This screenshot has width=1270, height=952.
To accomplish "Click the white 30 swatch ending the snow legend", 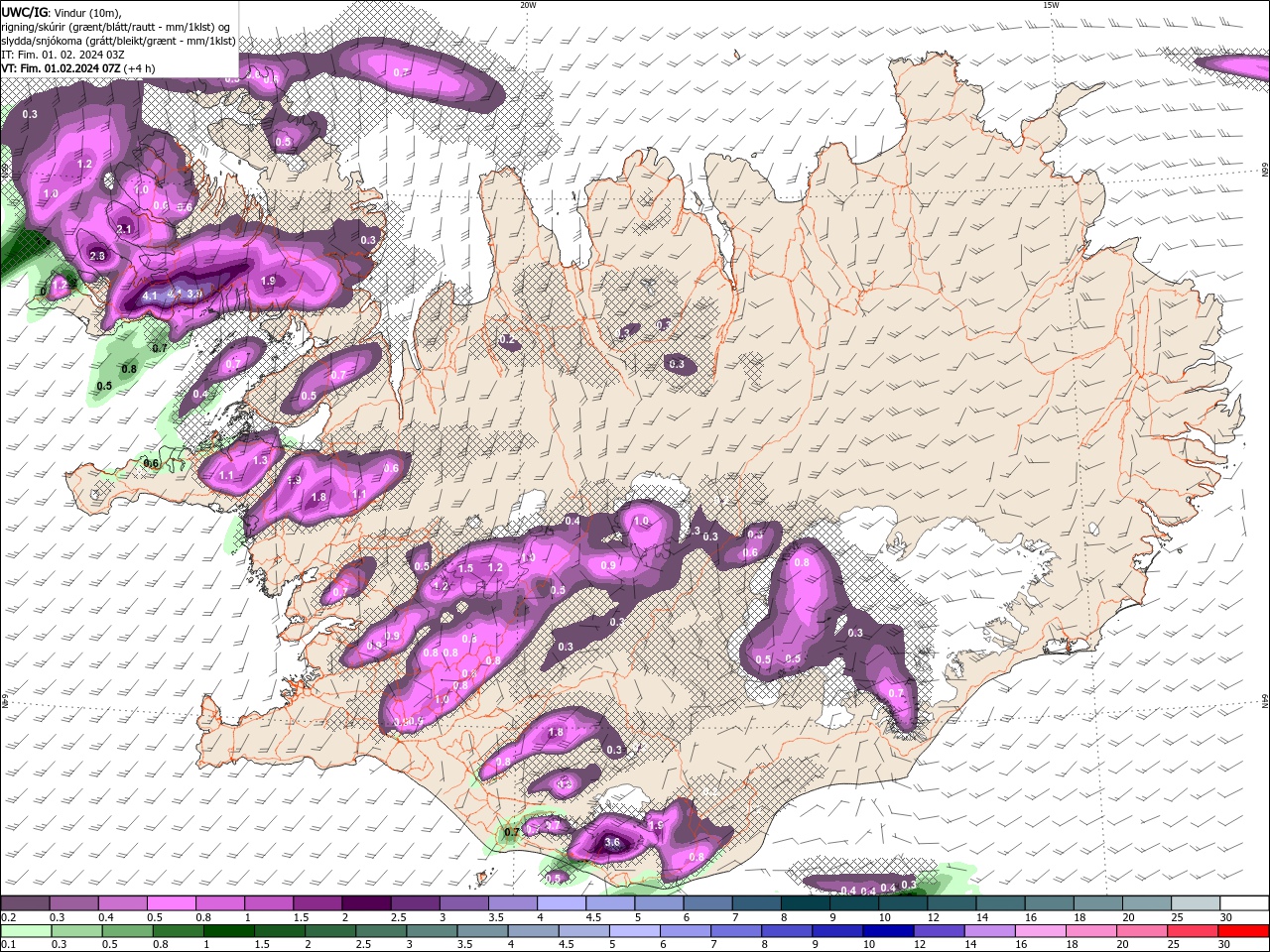I will tap(1244, 903).
